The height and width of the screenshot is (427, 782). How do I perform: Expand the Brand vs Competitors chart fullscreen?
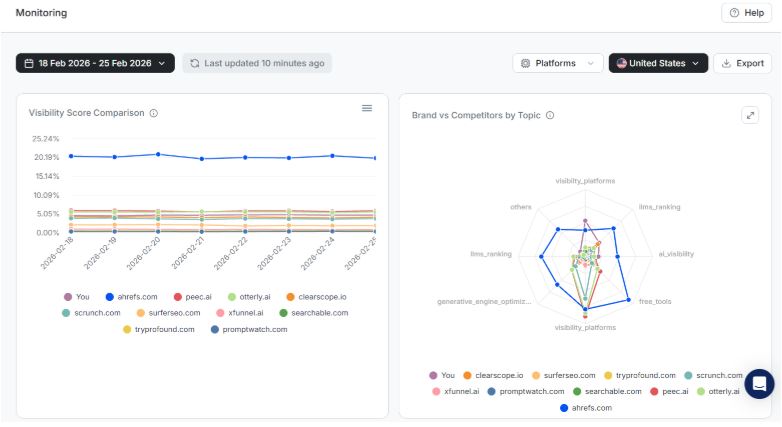point(750,115)
